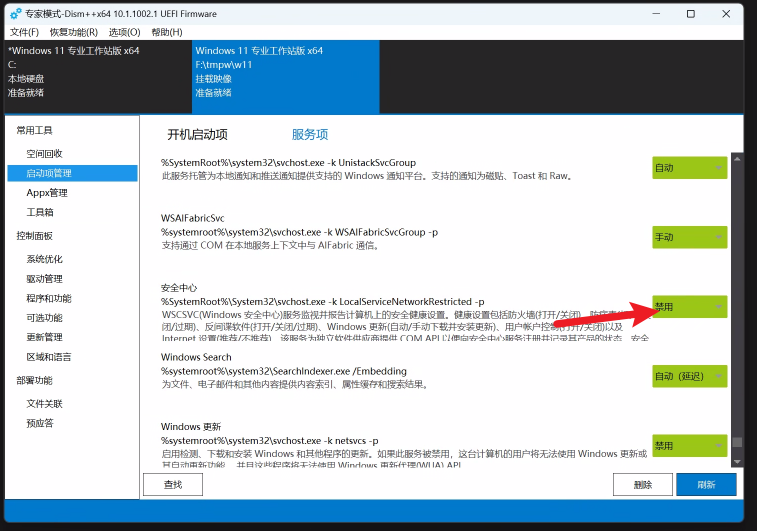Expand startup type dropdown for 安全中心

(x=689, y=306)
